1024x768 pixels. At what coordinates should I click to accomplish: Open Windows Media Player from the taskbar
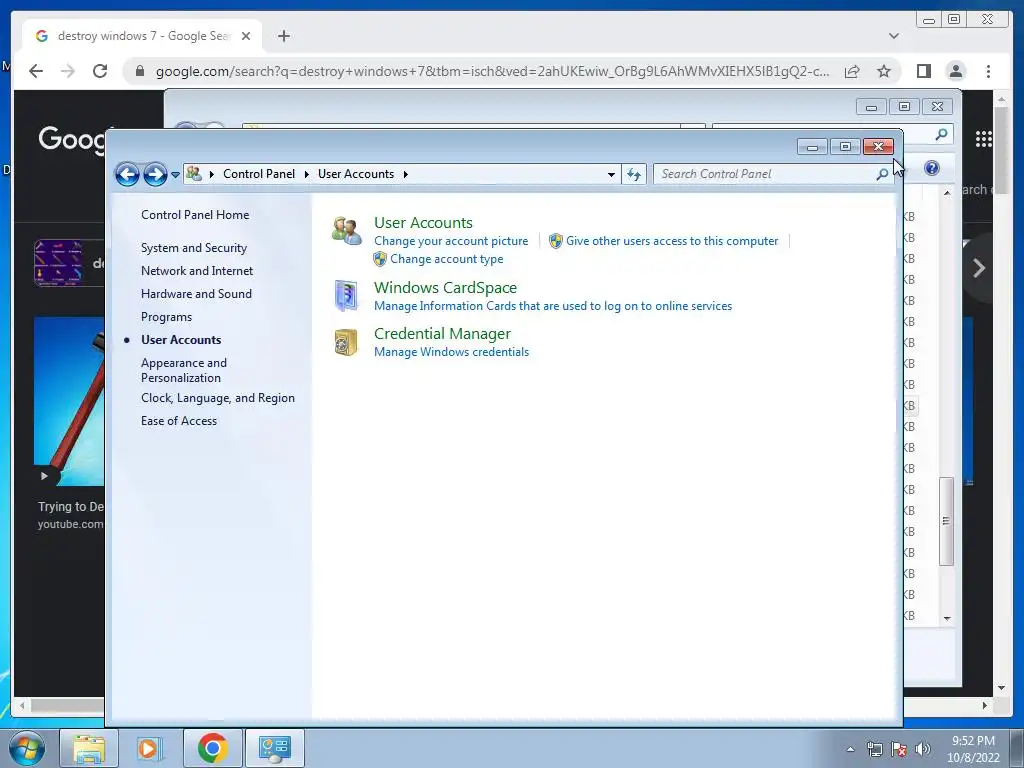tap(149, 748)
